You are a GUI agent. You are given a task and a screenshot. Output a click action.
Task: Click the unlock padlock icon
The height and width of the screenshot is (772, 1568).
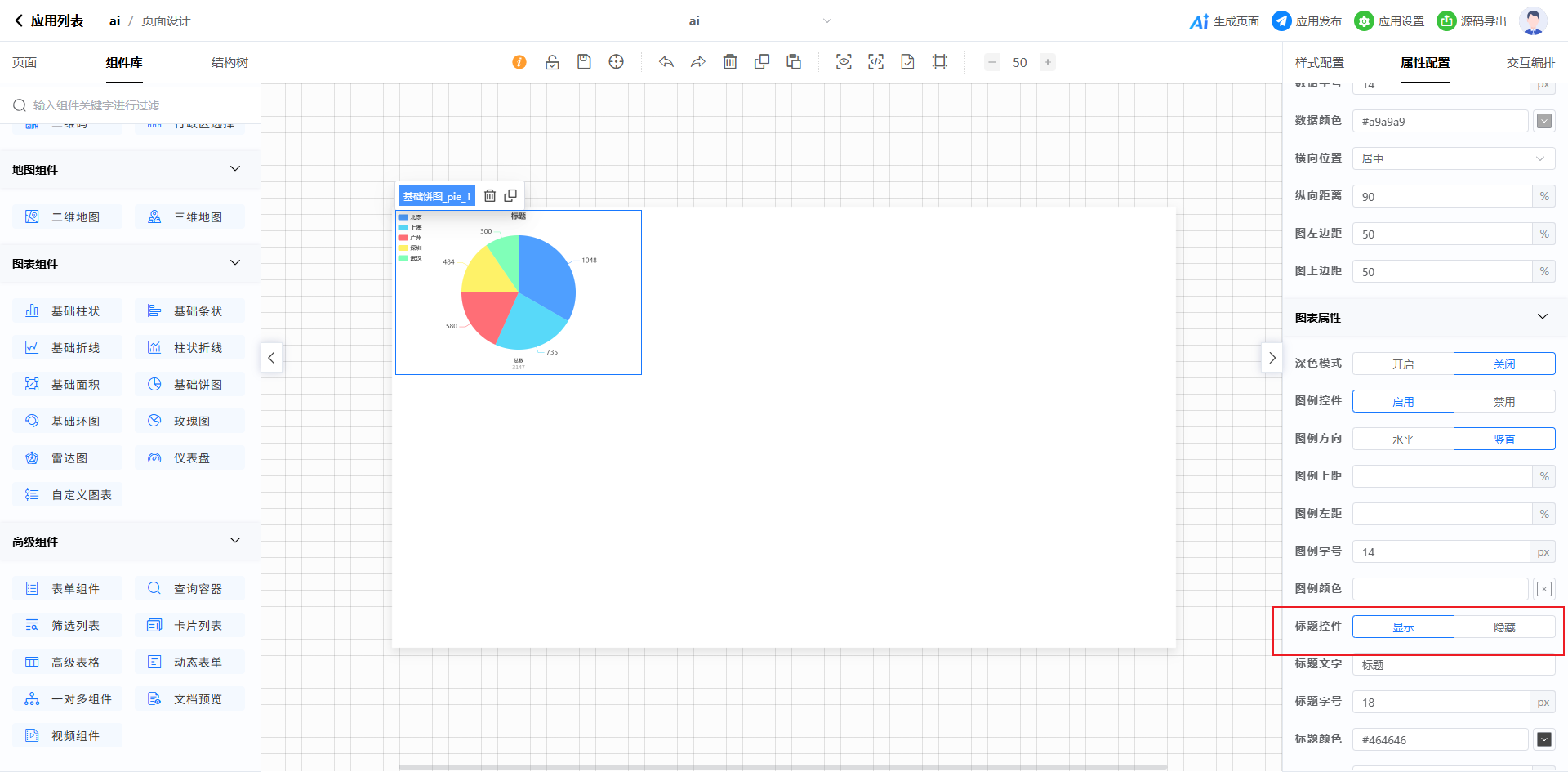[x=552, y=62]
